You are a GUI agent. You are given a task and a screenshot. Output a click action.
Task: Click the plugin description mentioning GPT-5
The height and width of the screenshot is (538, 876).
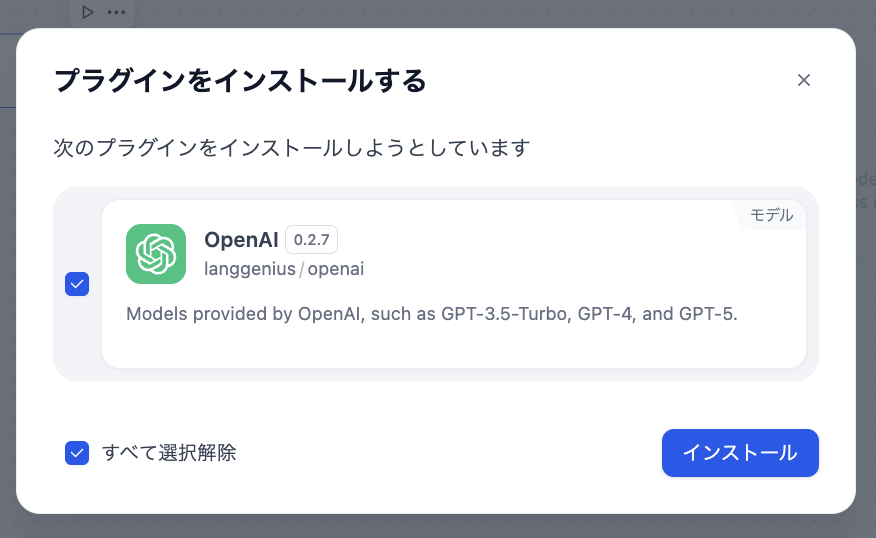point(431,314)
